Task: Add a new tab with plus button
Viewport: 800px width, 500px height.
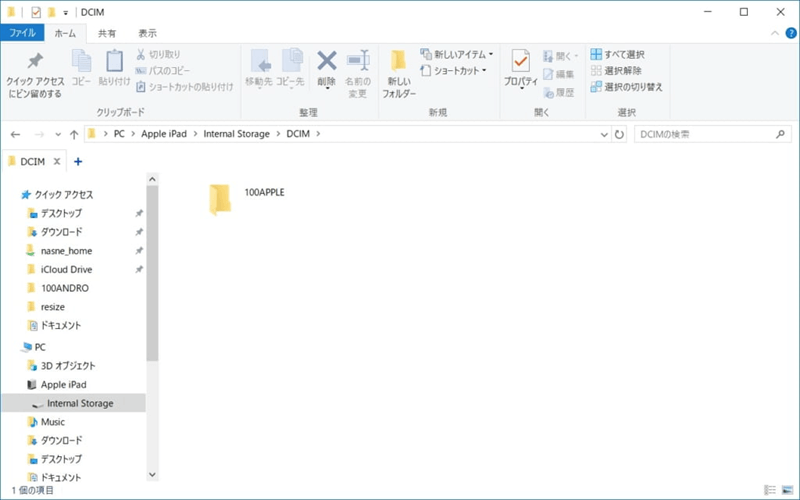Action: point(78,161)
